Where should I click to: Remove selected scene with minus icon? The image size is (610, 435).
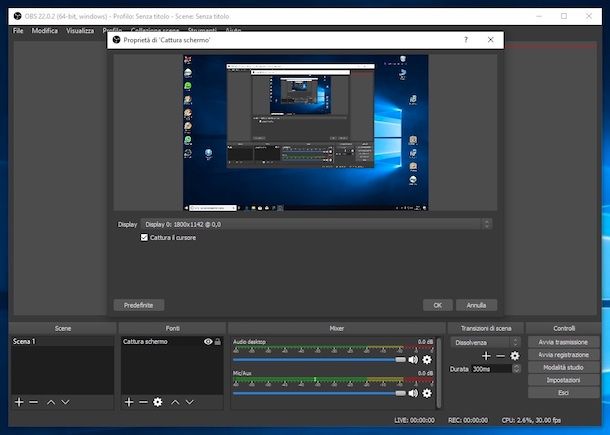coord(33,402)
